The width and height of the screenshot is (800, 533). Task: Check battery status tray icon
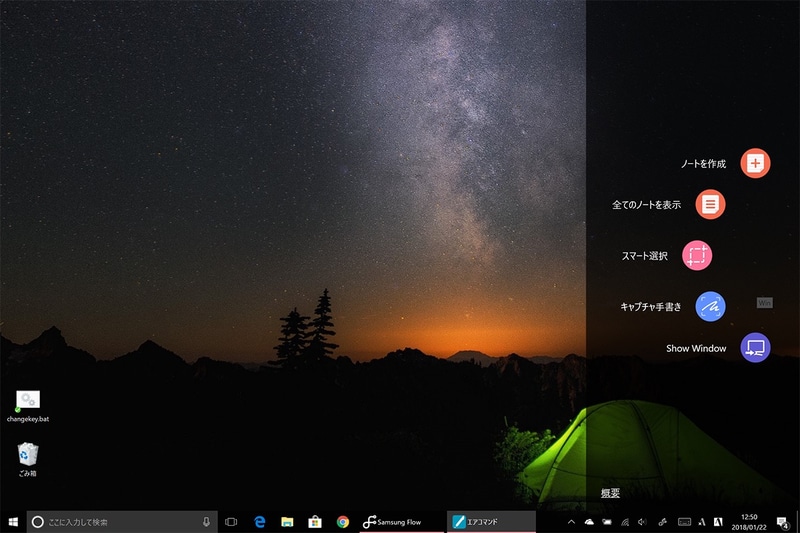tap(607, 522)
